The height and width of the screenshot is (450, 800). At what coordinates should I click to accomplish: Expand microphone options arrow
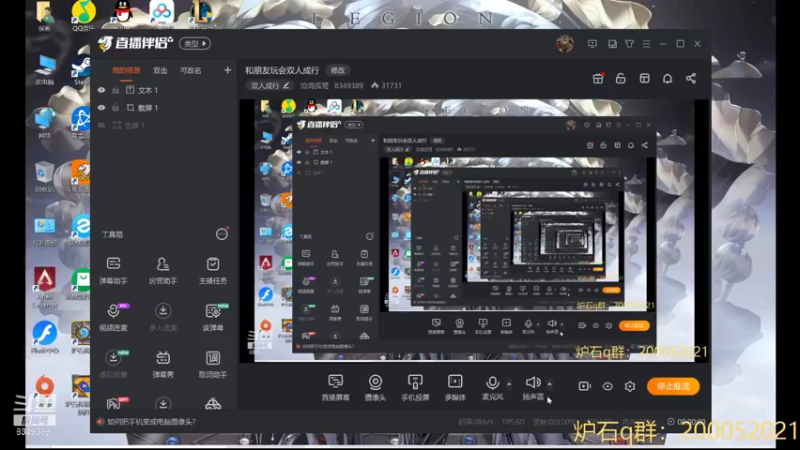point(509,384)
